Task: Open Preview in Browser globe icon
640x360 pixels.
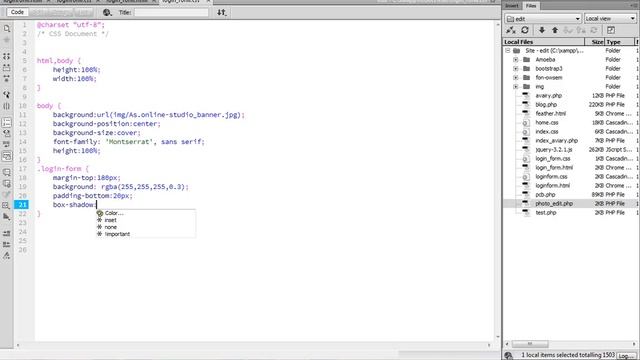Action: [x=107, y=12]
